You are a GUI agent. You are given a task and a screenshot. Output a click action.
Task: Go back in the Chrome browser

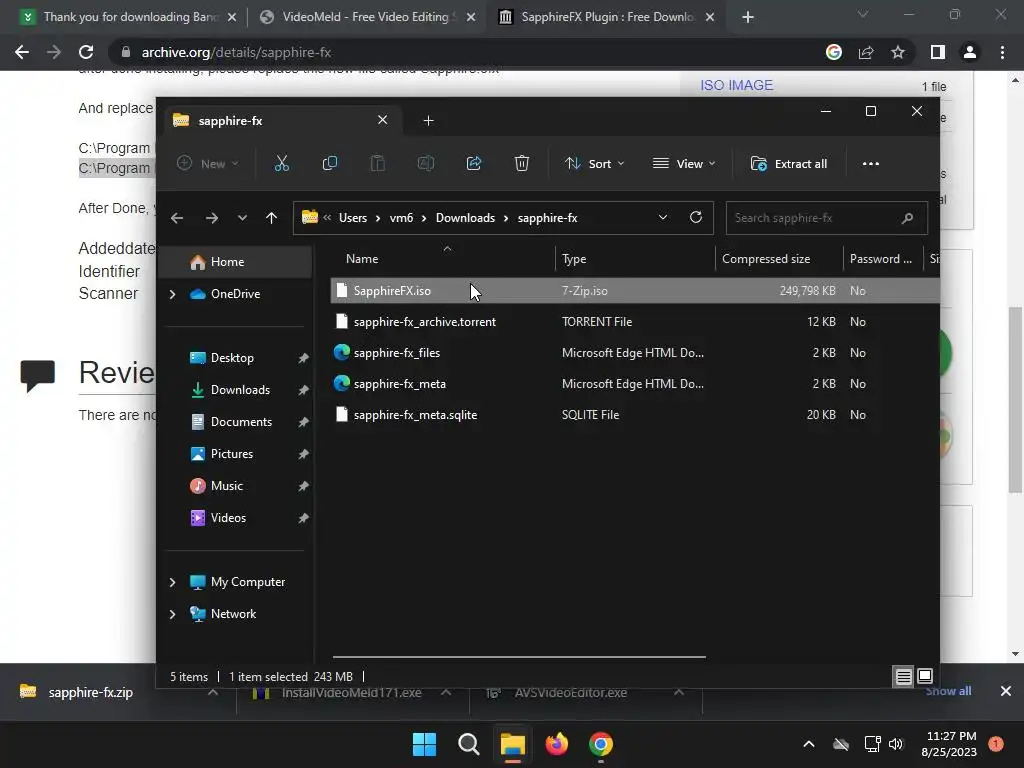(22, 52)
